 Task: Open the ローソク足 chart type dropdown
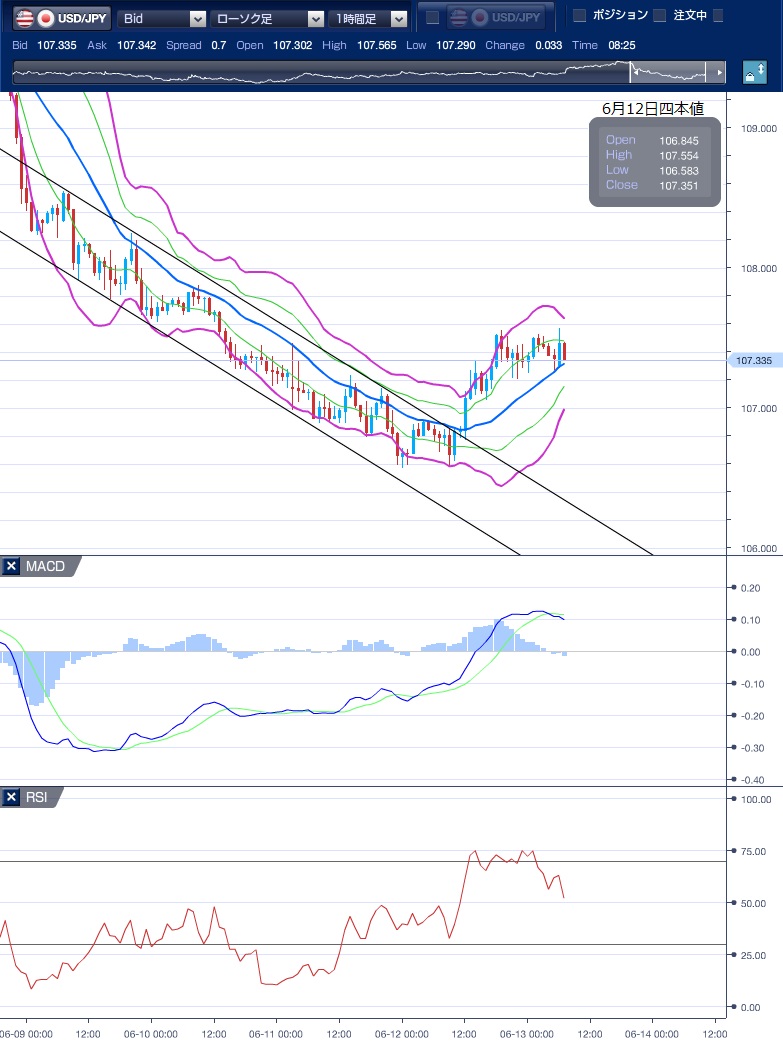[267, 18]
